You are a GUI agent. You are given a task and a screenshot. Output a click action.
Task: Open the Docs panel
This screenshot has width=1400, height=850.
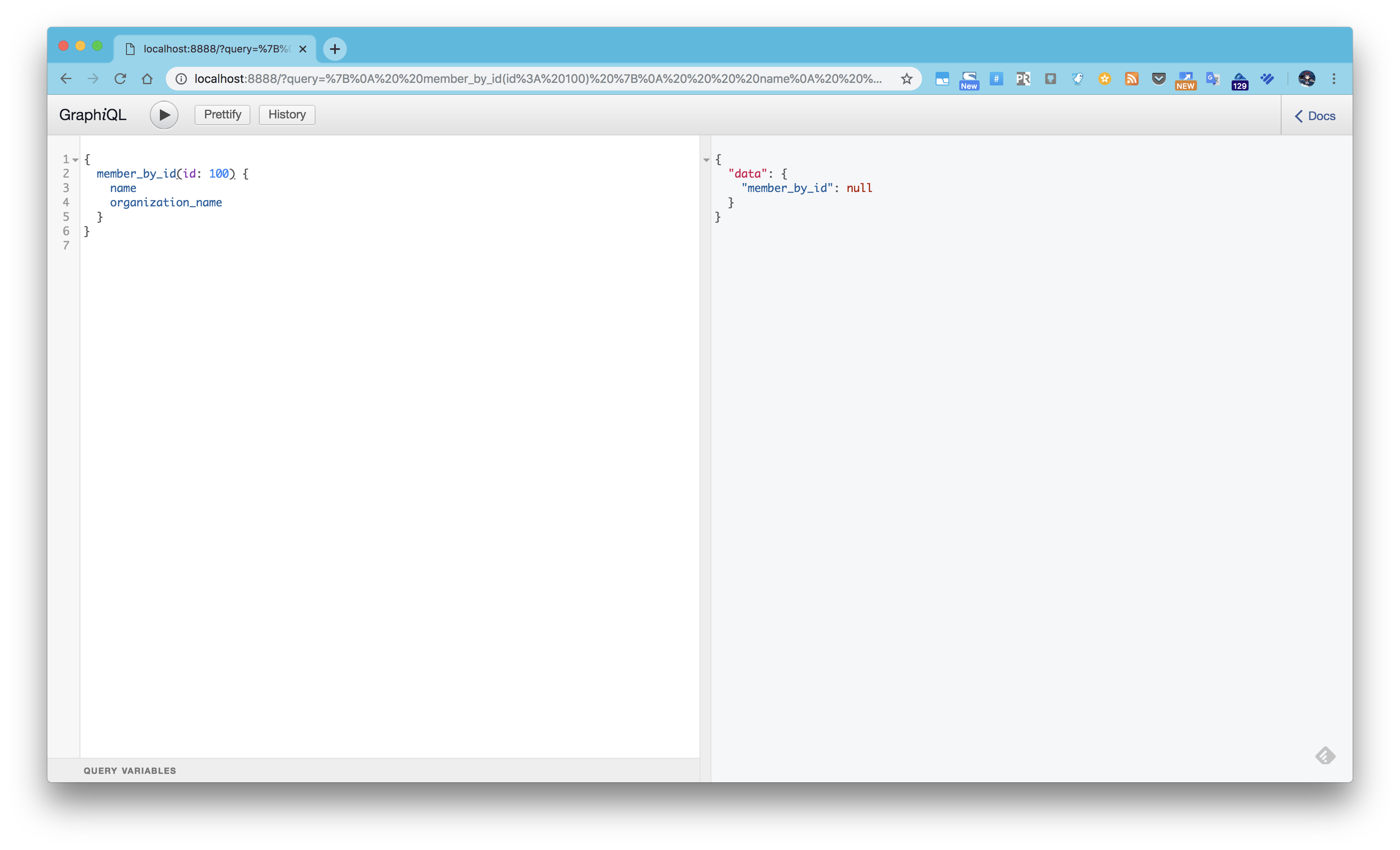point(1315,115)
